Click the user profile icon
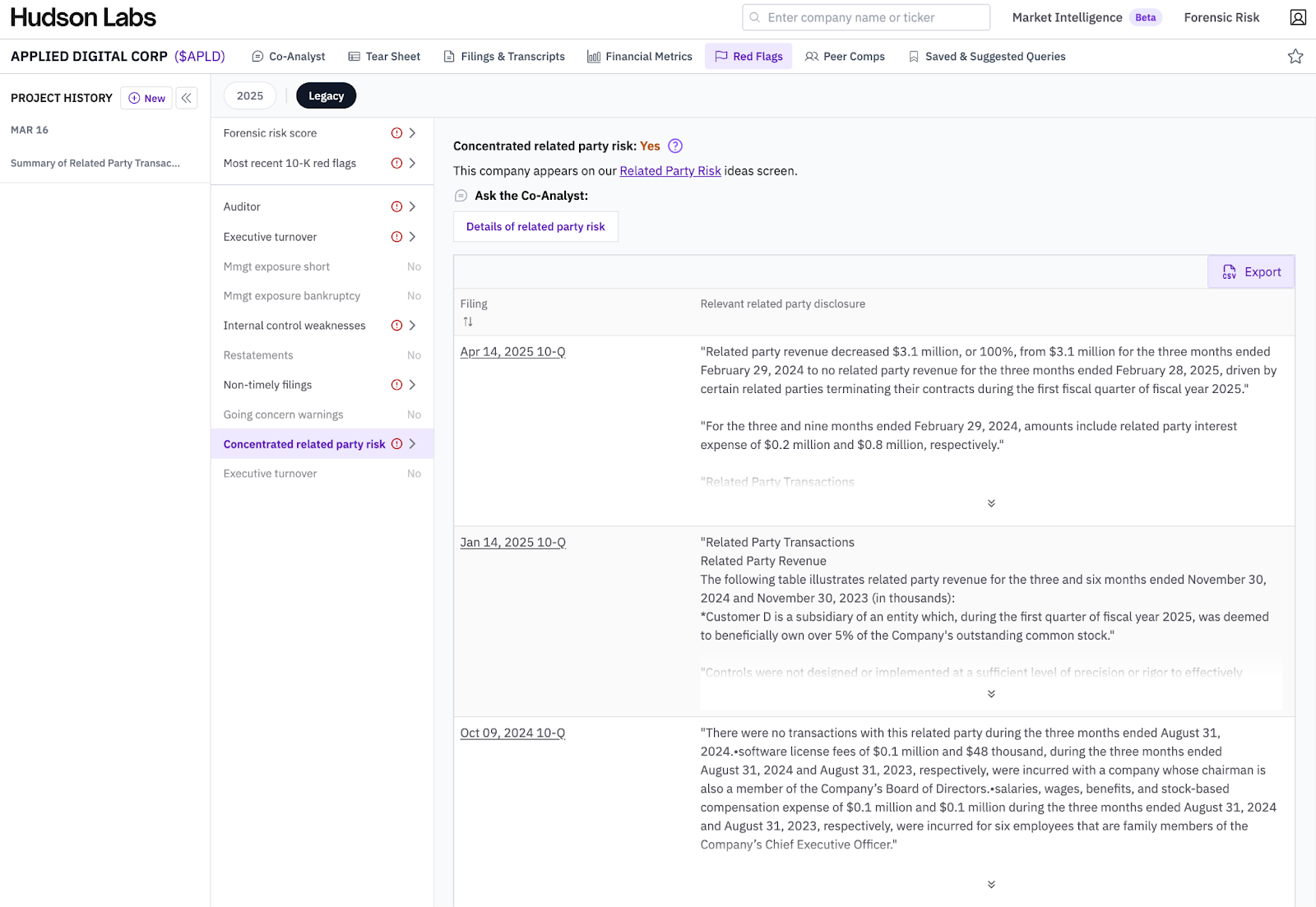Viewport: 1316px width, 907px height. pyautogui.click(x=1298, y=17)
